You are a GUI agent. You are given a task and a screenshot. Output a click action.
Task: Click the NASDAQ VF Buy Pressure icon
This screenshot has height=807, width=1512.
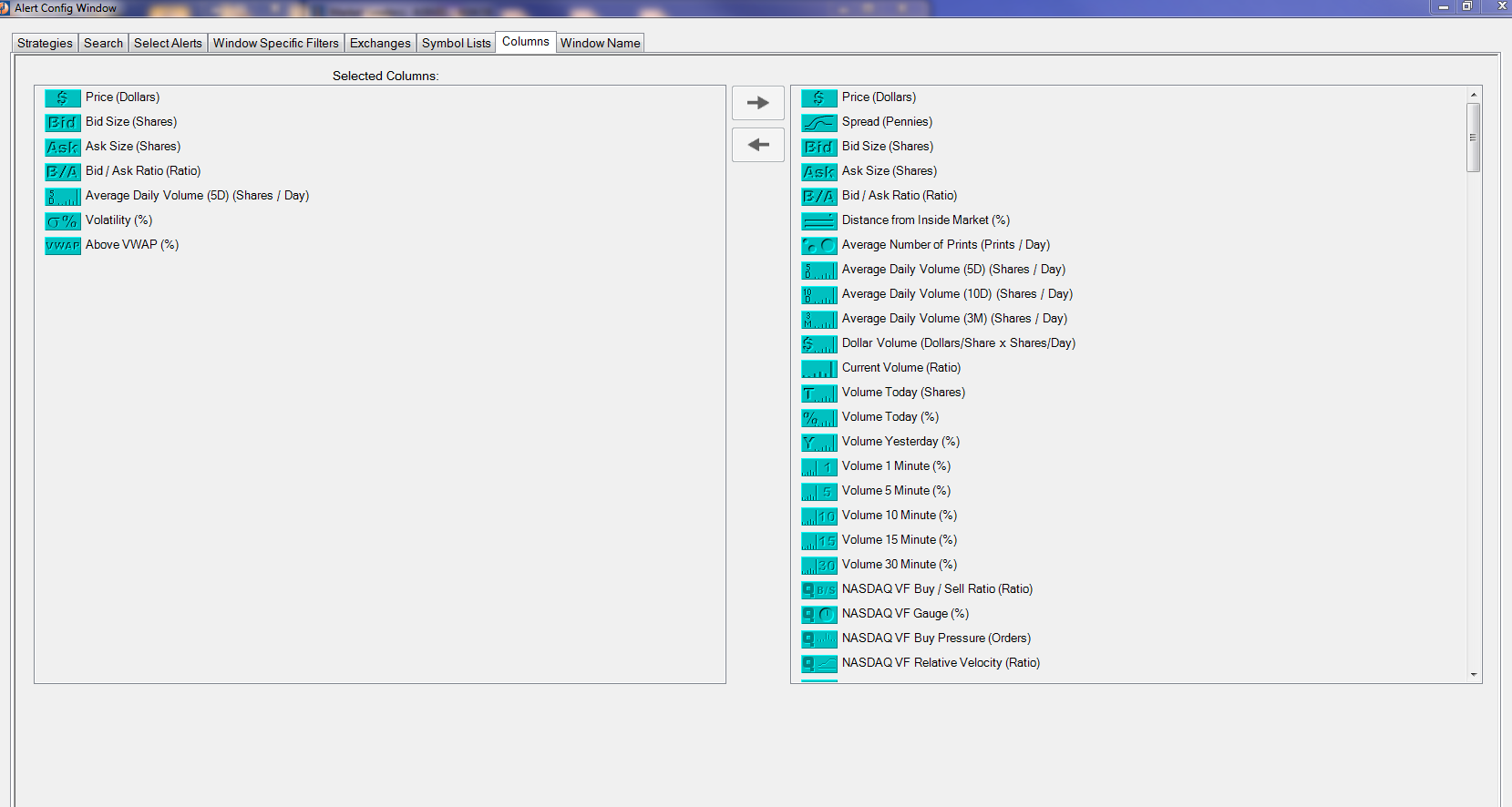coord(819,638)
